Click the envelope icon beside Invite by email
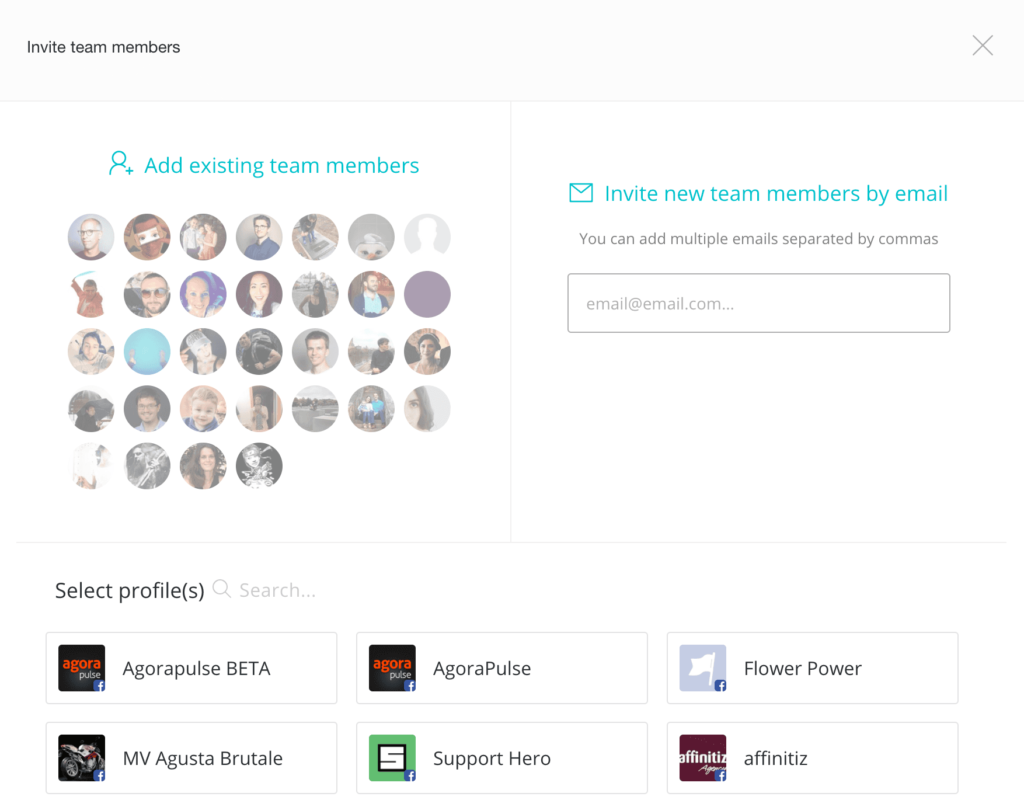This screenshot has height=807, width=1024. [x=581, y=193]
